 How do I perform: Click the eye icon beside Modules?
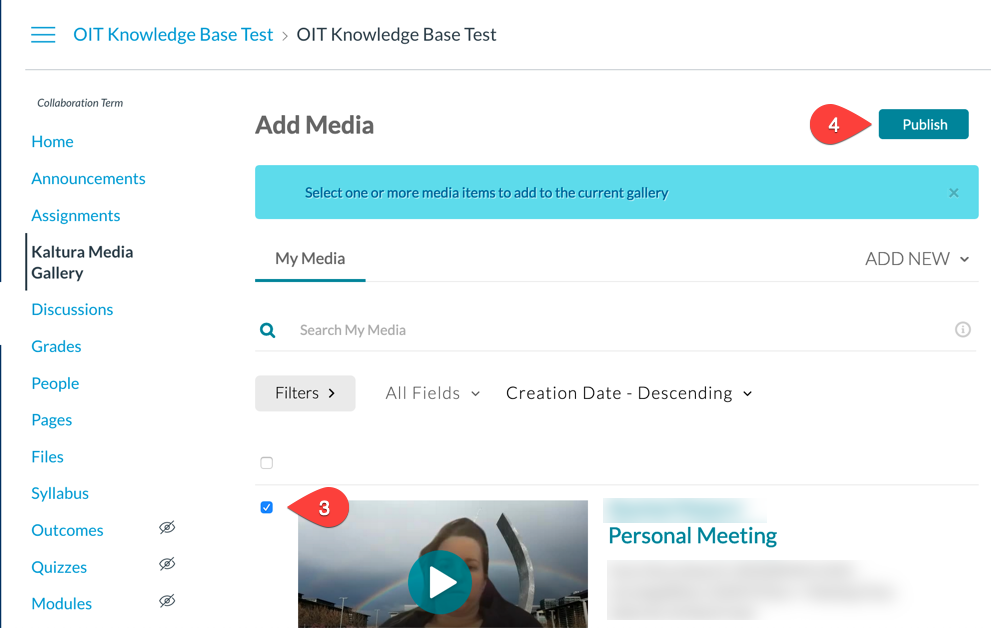(x=167, y=602)
